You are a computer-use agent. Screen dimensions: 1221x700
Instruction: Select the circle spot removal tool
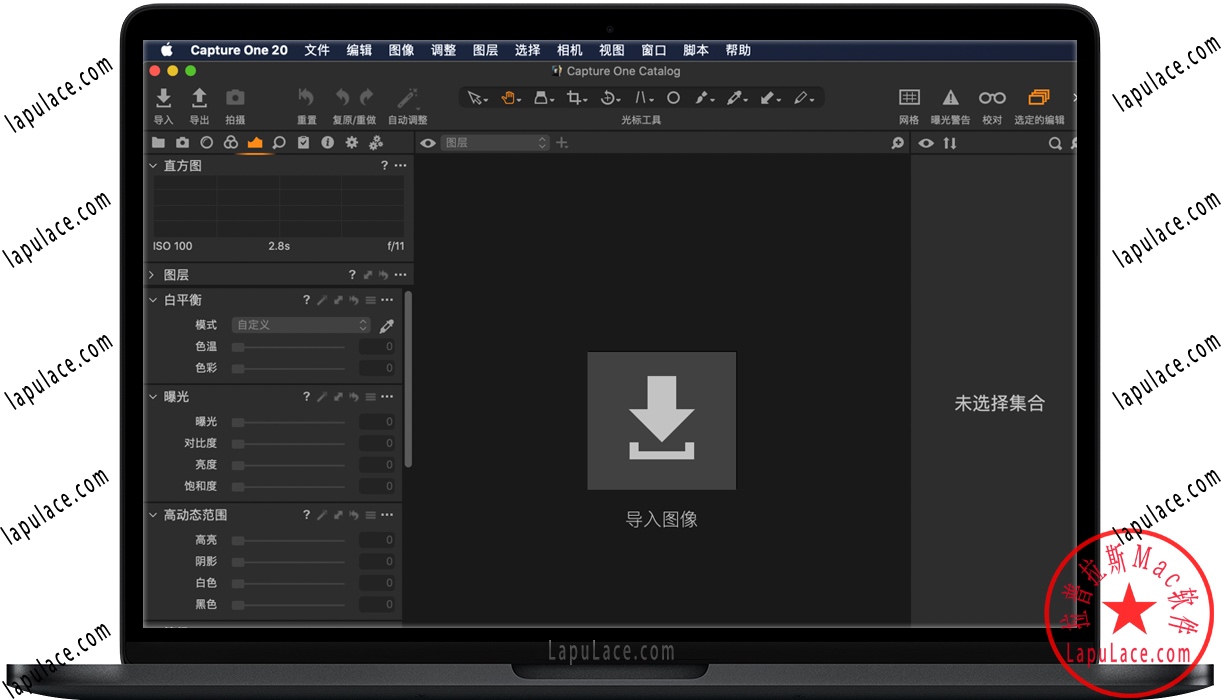pos(674,98)
